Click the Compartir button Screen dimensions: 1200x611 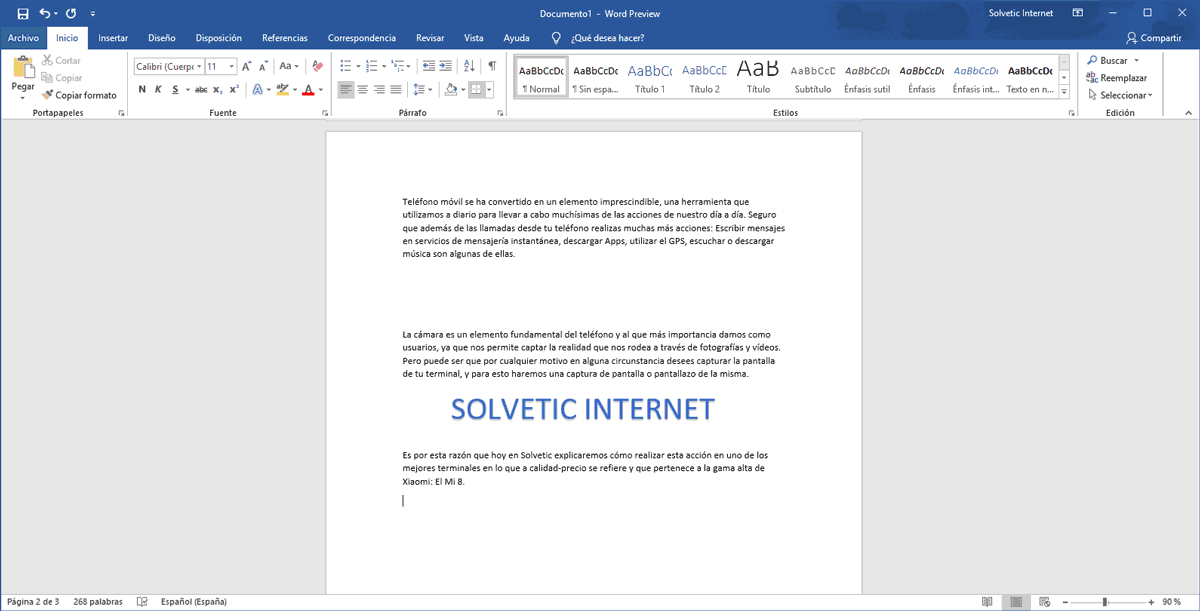click(1154, 38)
